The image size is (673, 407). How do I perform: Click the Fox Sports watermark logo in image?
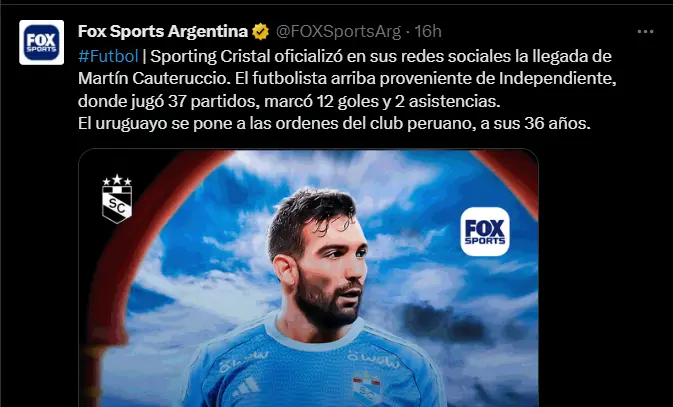(485, 232)
